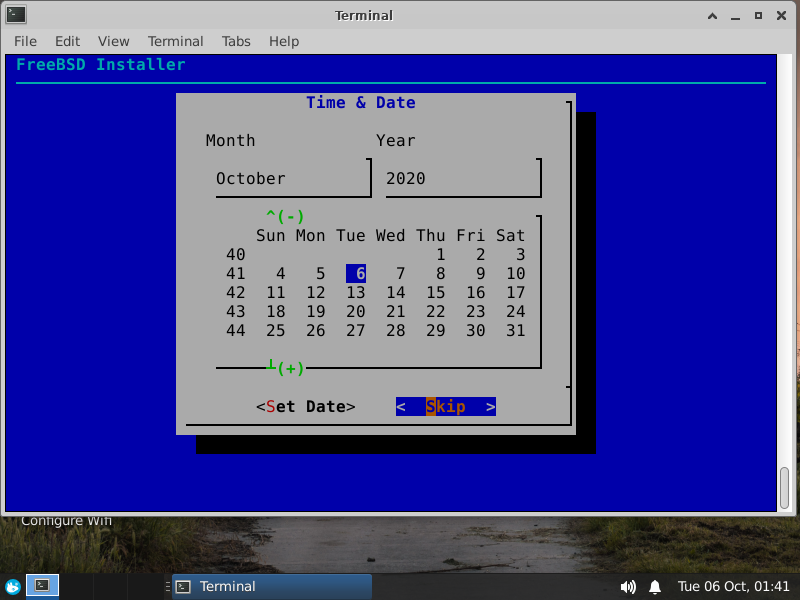
Task: Select day 20 in the calendar
Action: [356, 311]
